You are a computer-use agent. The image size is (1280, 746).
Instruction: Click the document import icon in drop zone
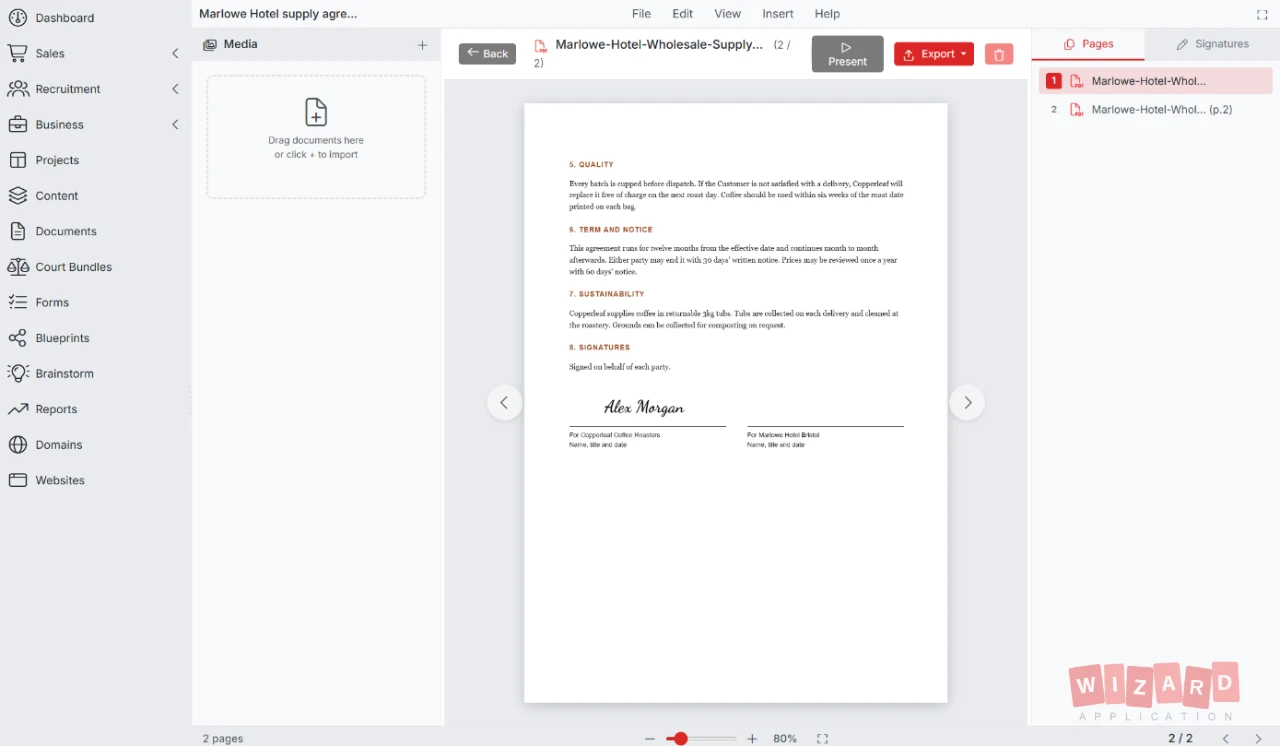(316, 112)
